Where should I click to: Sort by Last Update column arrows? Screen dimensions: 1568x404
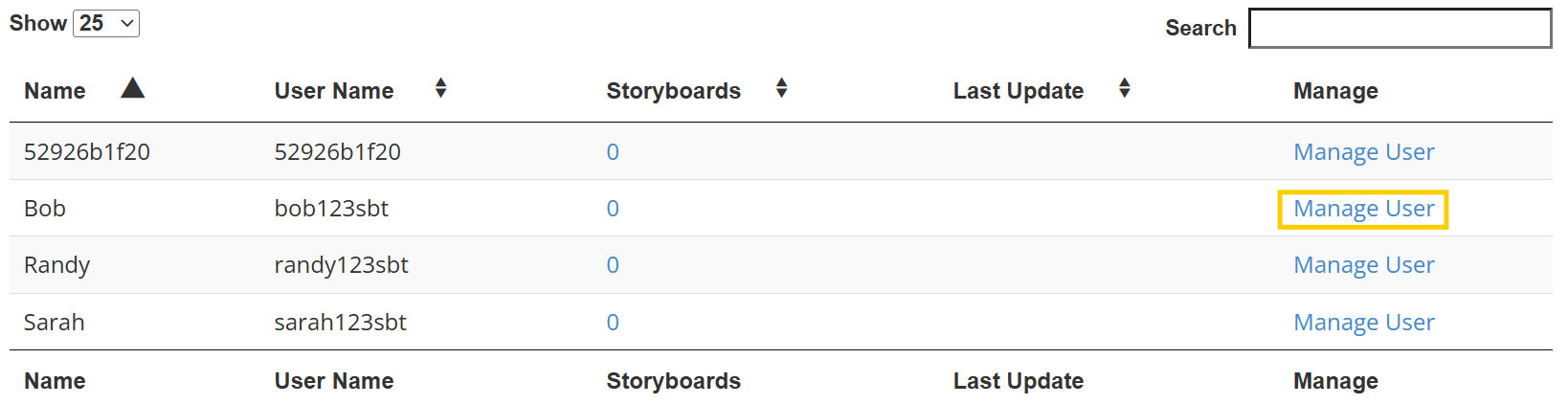point(1124,89)
